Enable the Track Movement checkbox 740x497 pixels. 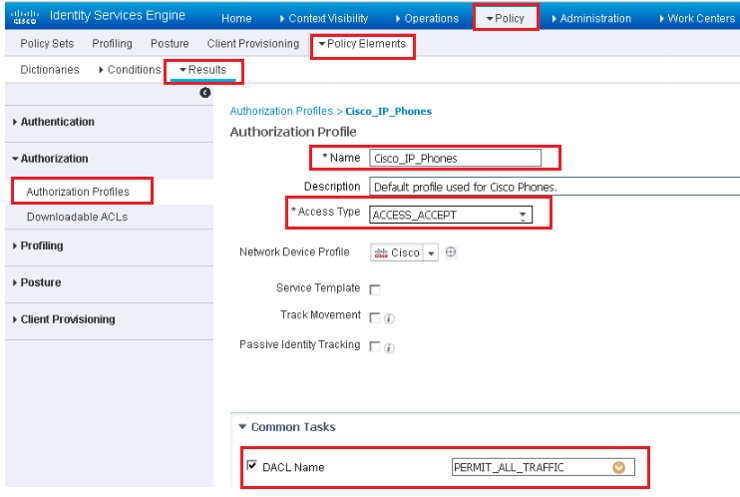coord(375,318)
